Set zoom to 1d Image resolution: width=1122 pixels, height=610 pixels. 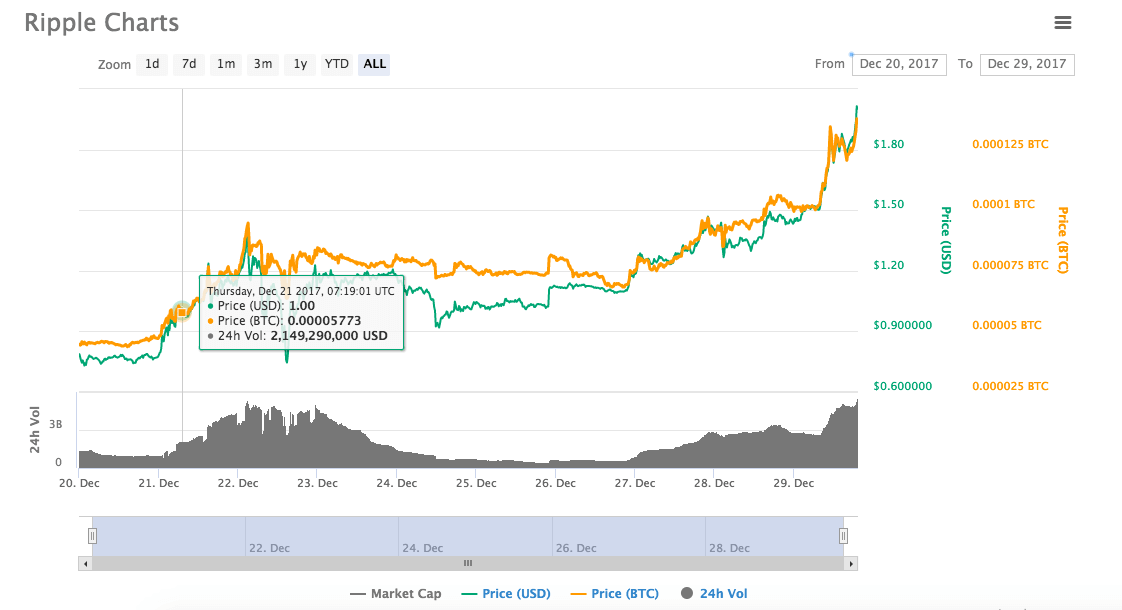(152, 64)
